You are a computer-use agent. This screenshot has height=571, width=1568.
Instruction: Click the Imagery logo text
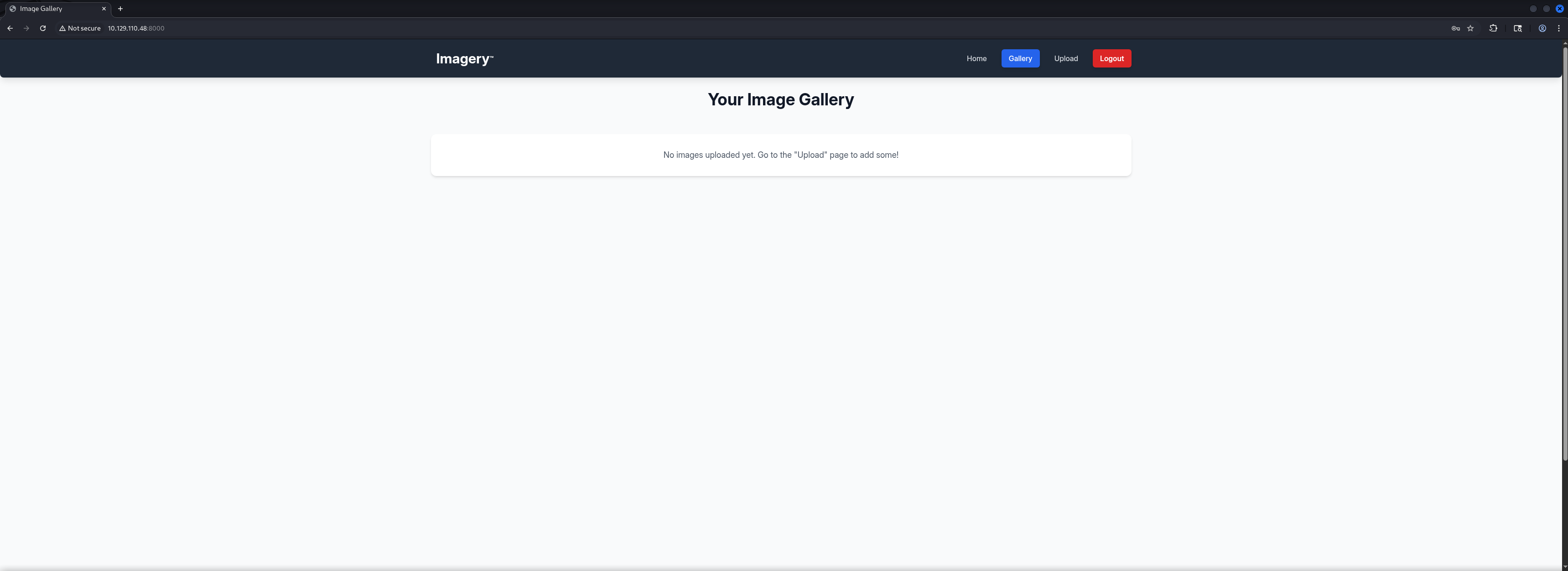[x=464, y=58]
